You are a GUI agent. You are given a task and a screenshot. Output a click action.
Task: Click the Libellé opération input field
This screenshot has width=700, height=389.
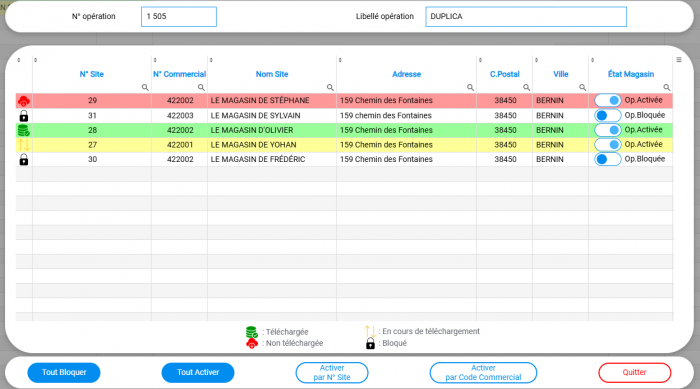526,17
